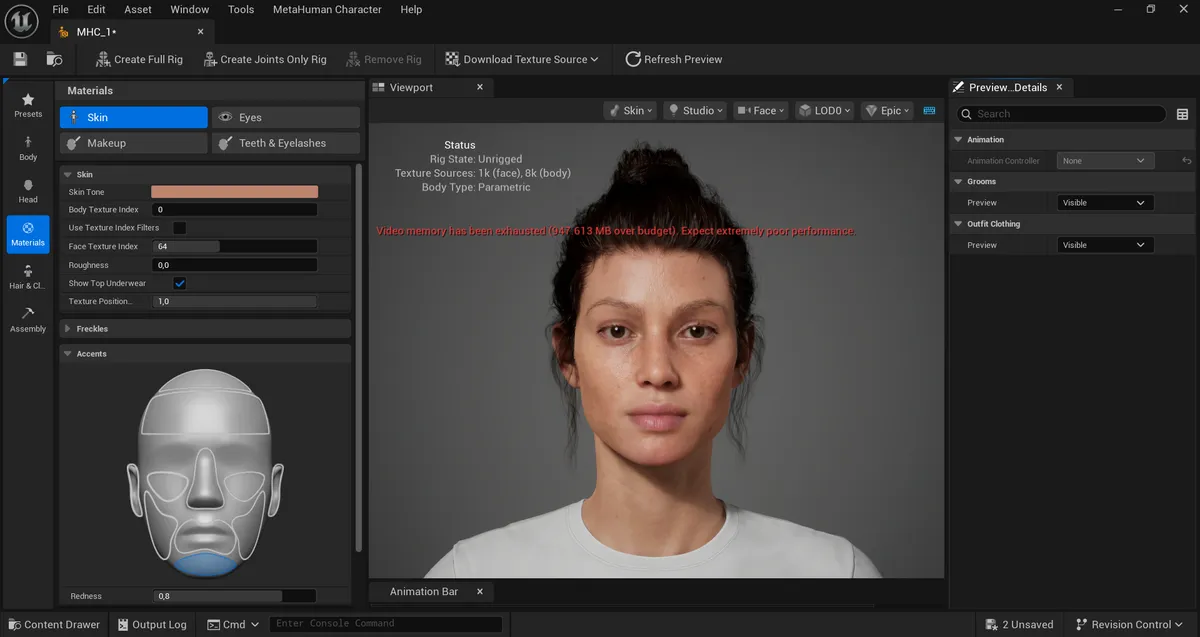Open the Skin Tone color swatch
Viewport: 1200px width, 637px height.
point(234,191)
